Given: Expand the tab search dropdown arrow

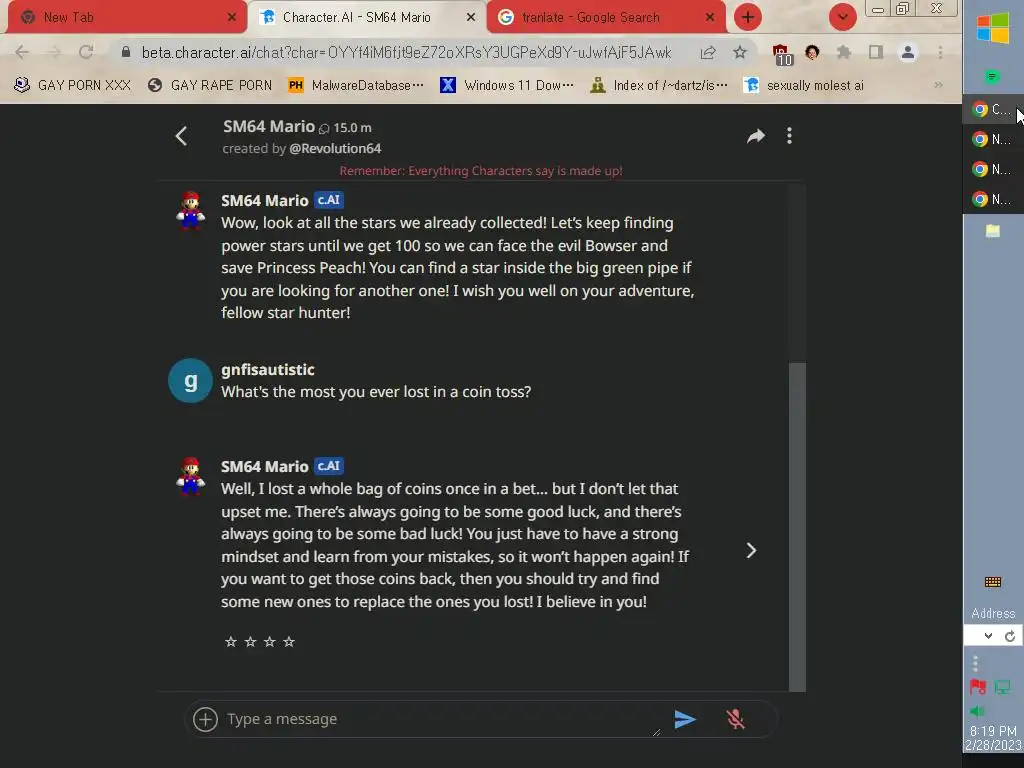Looking at the screenshot, I should [x=842, y=17].
